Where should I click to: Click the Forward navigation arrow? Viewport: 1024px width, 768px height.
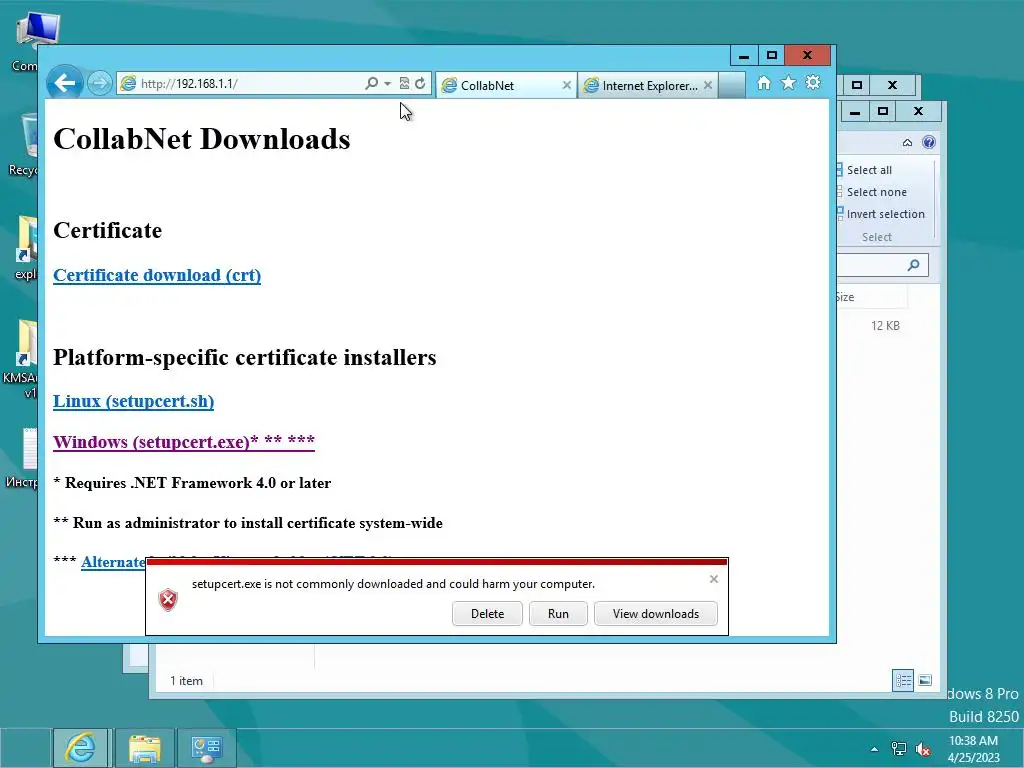tap(99, 84)
